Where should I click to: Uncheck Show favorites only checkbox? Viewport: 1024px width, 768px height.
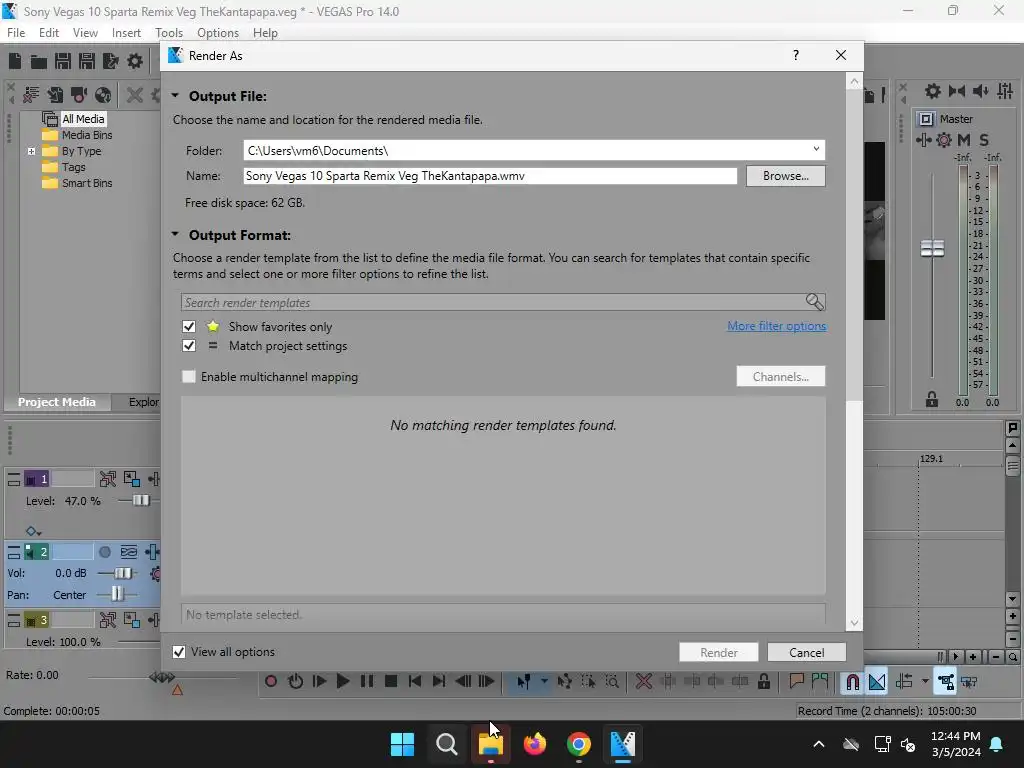189,327
